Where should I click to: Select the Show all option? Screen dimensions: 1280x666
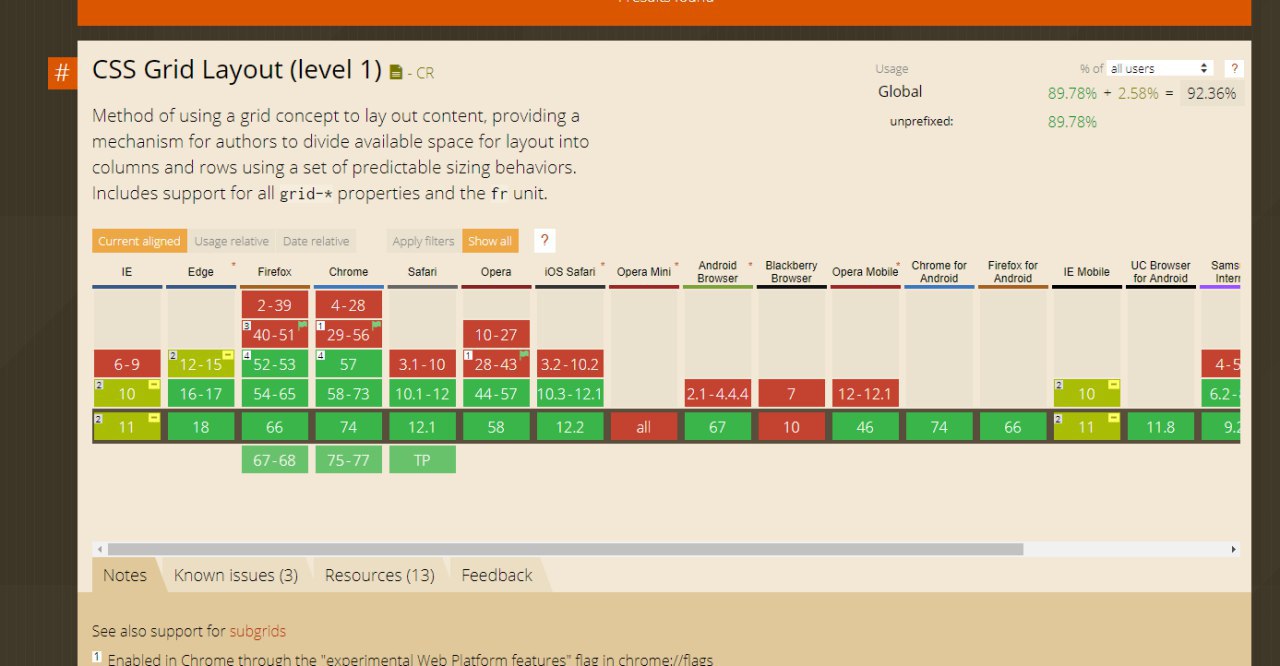pyautogui.click(x=490, y=241)
